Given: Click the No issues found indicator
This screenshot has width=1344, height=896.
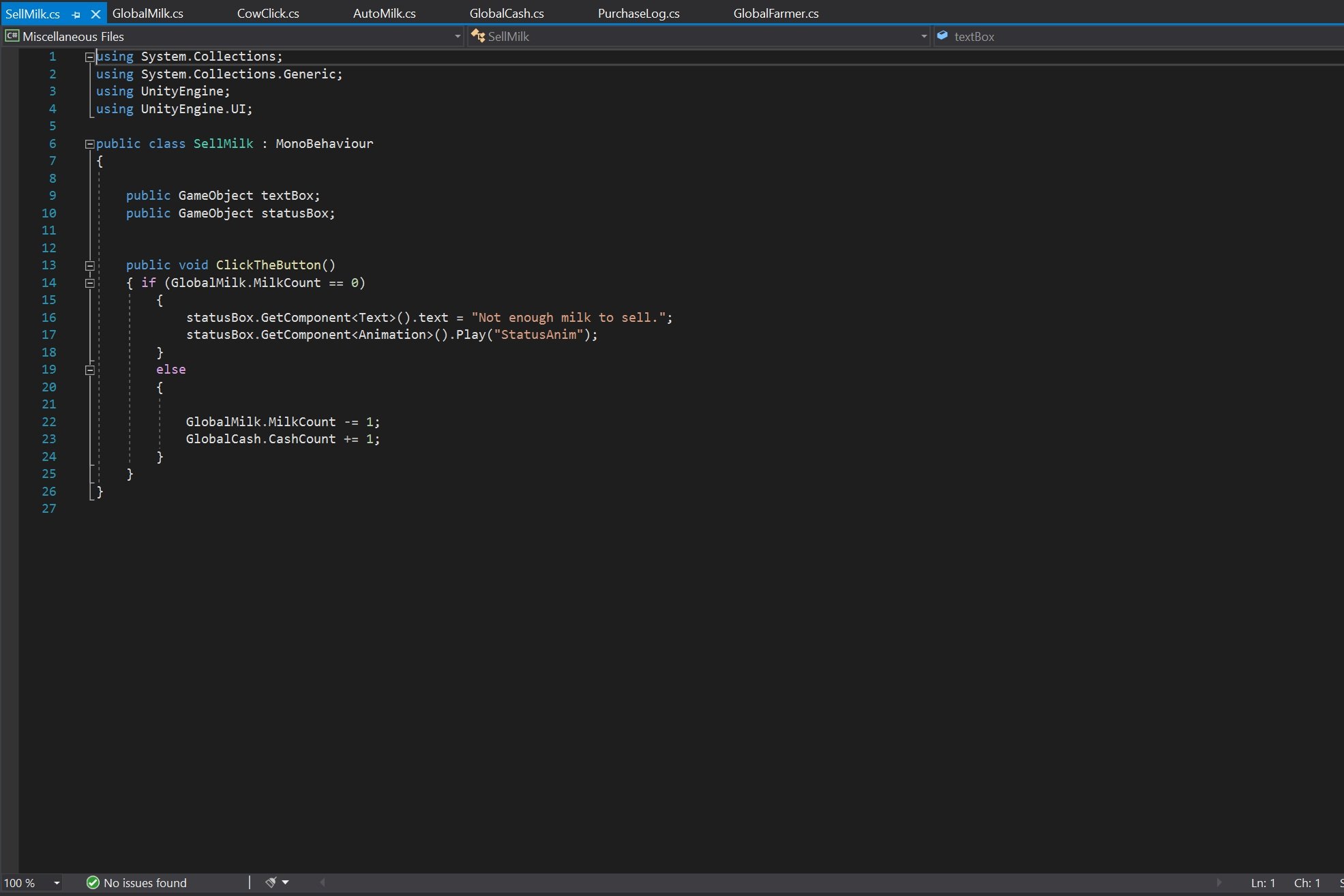Looking at the screenshot, I should coord(145,882).
